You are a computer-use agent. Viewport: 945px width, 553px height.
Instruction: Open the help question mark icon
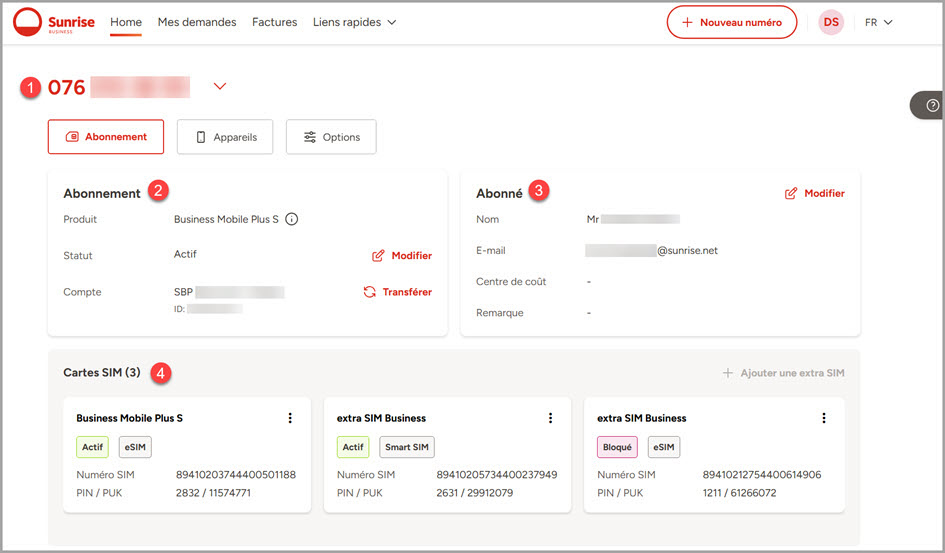point(932,105)
